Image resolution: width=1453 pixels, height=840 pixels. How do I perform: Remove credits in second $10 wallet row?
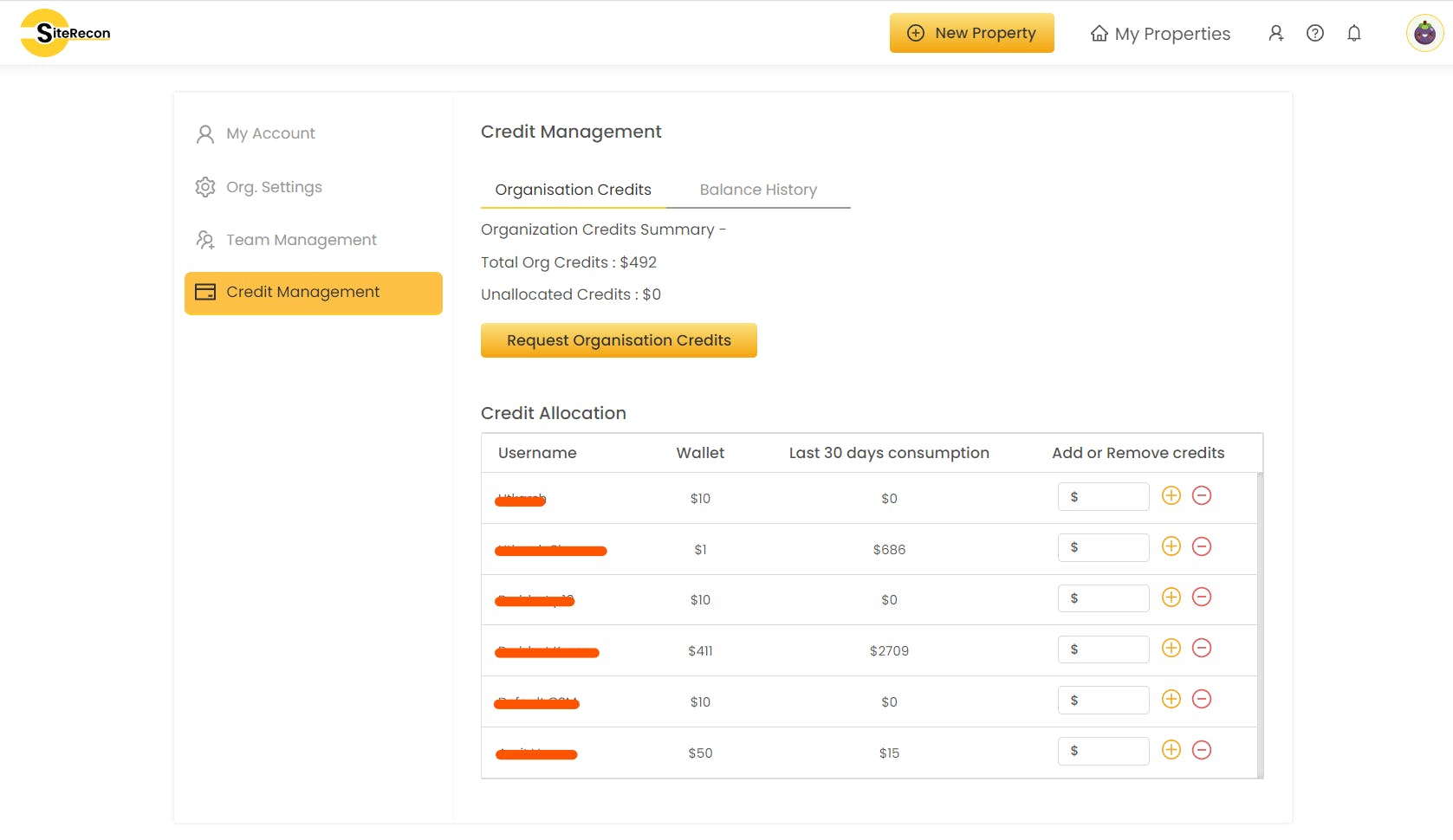(x=1202, y=598)
